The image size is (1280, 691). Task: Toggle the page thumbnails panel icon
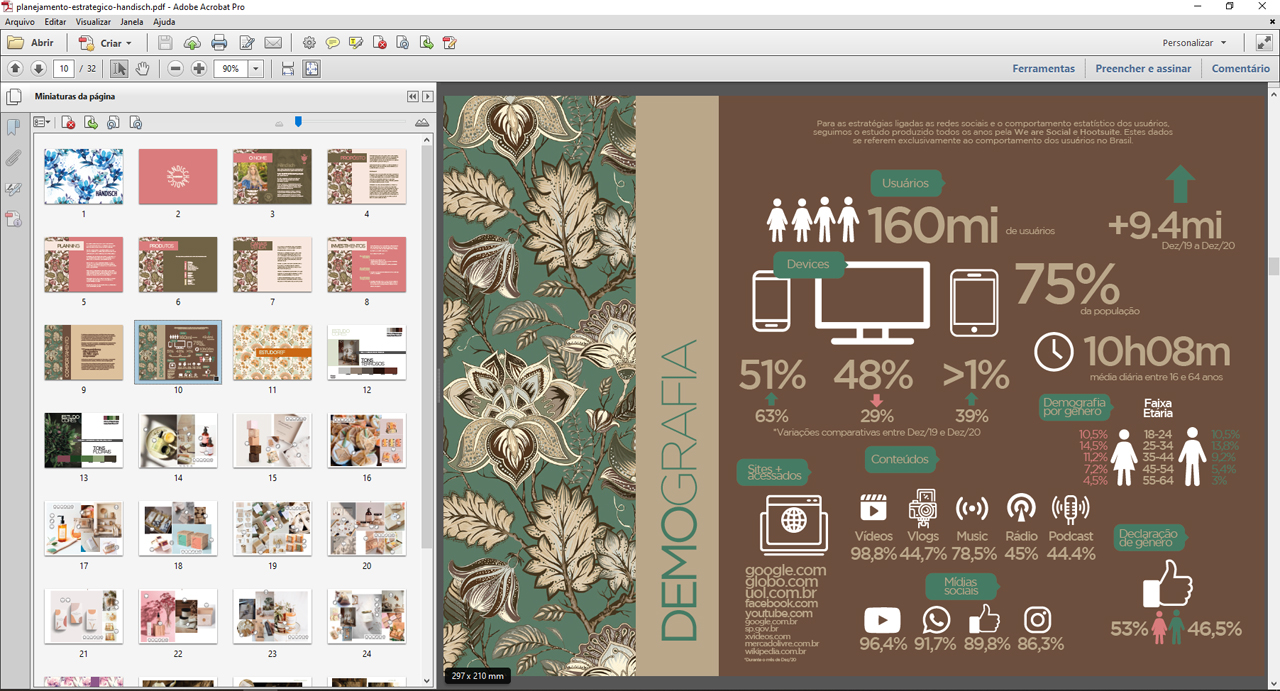point(14,97)
